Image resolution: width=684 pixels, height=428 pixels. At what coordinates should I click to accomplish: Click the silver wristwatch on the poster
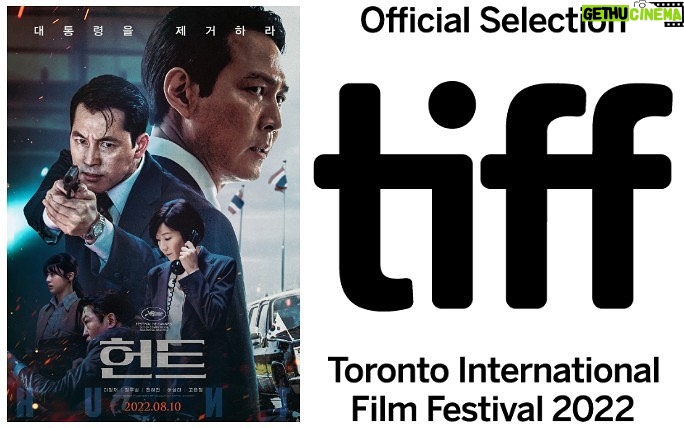(96, 229)
